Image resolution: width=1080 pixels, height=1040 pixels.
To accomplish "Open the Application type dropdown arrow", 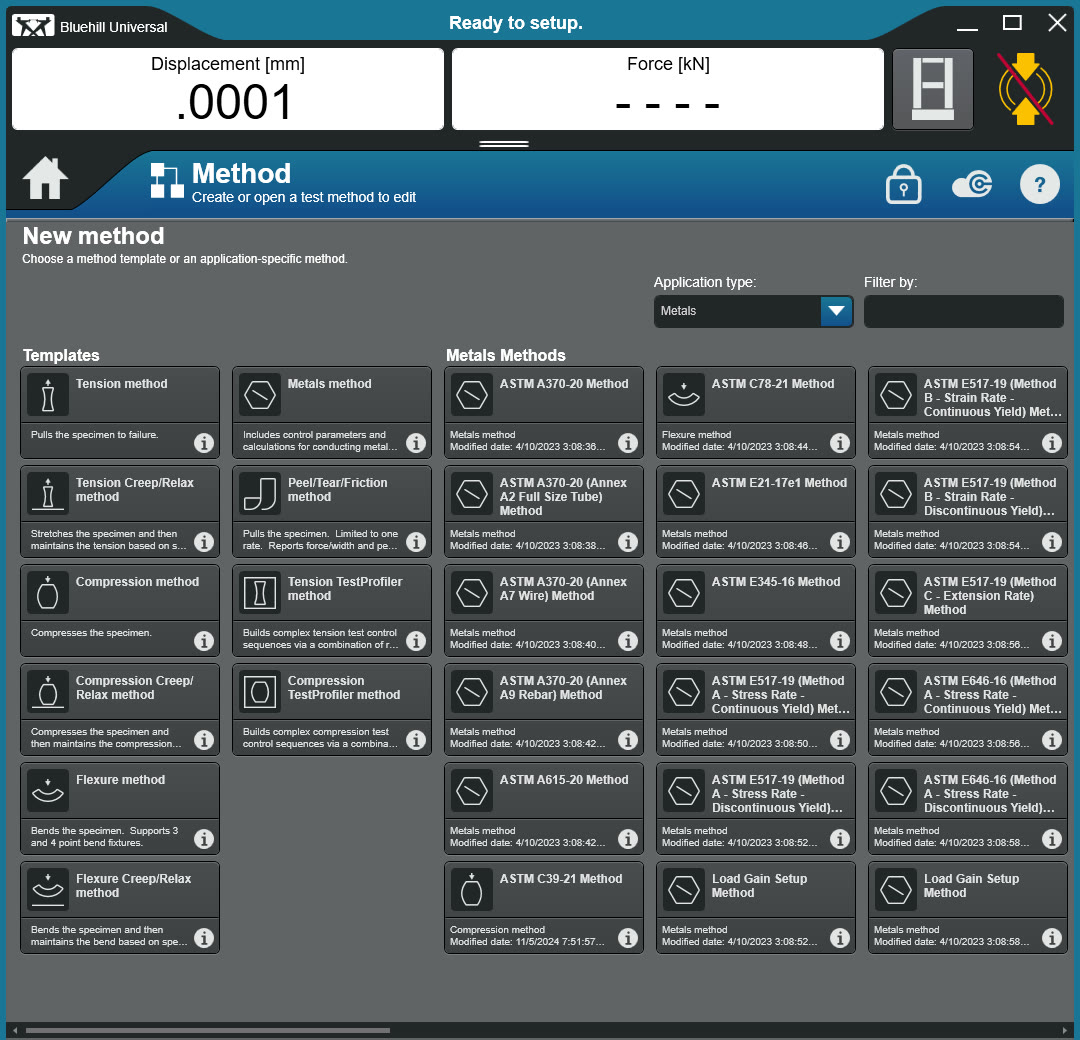I will (836, 311).
